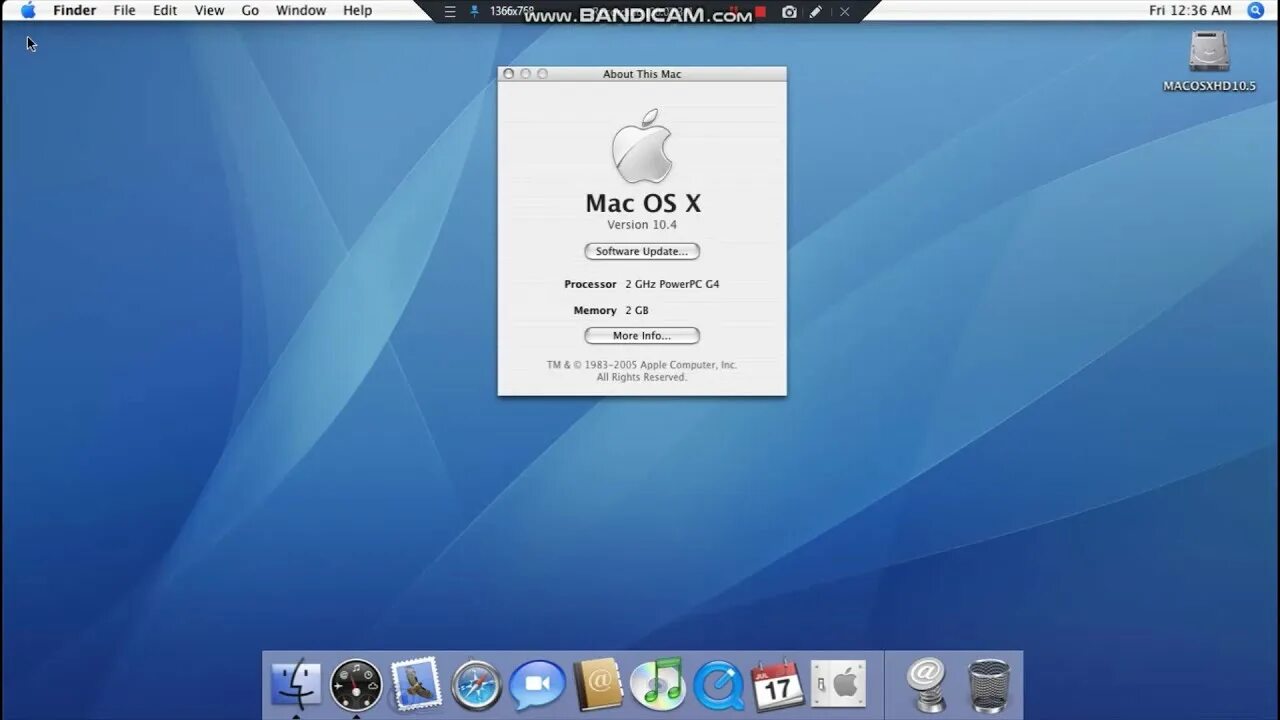
Task: Open iChat video chat app
Action: [537, 685]
